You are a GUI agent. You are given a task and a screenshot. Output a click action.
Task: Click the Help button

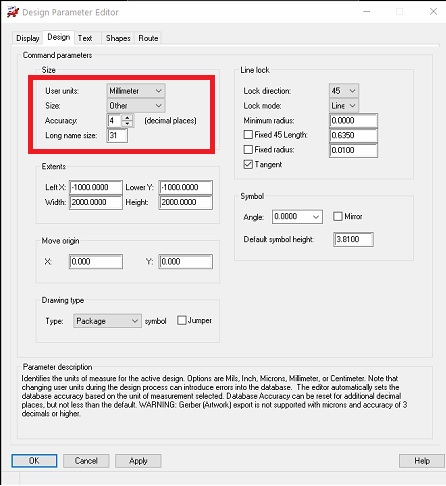click(422, 461)
